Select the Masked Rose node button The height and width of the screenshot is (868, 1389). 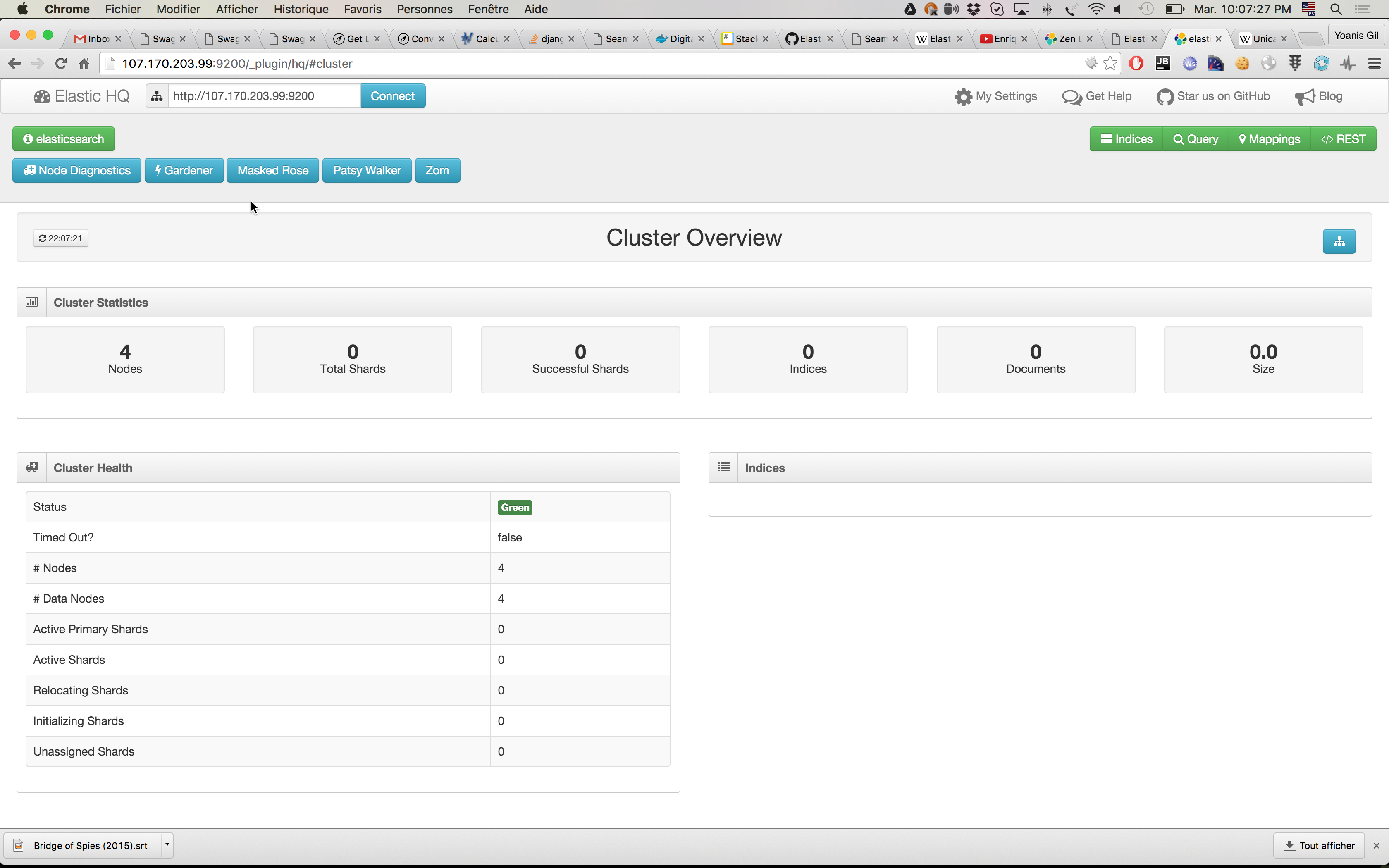[x=273, y=170]
